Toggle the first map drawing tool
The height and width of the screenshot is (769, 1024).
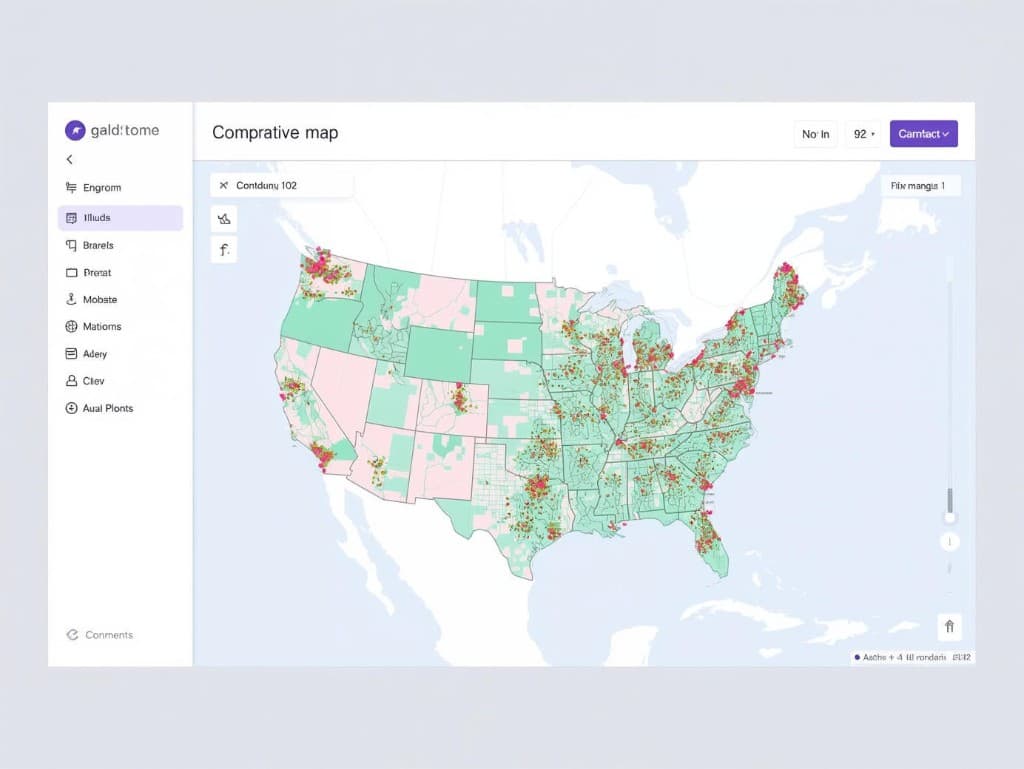223,218
